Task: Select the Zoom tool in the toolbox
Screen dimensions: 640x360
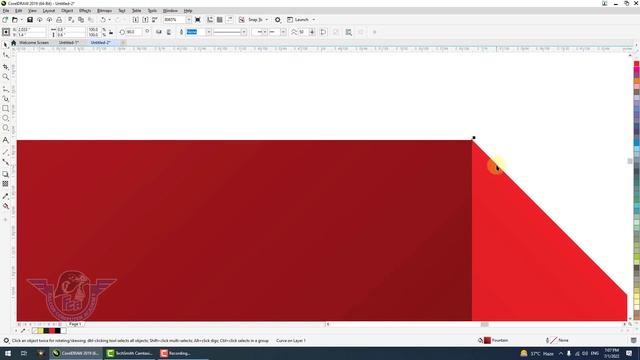Action: click(x=6, y=77)
